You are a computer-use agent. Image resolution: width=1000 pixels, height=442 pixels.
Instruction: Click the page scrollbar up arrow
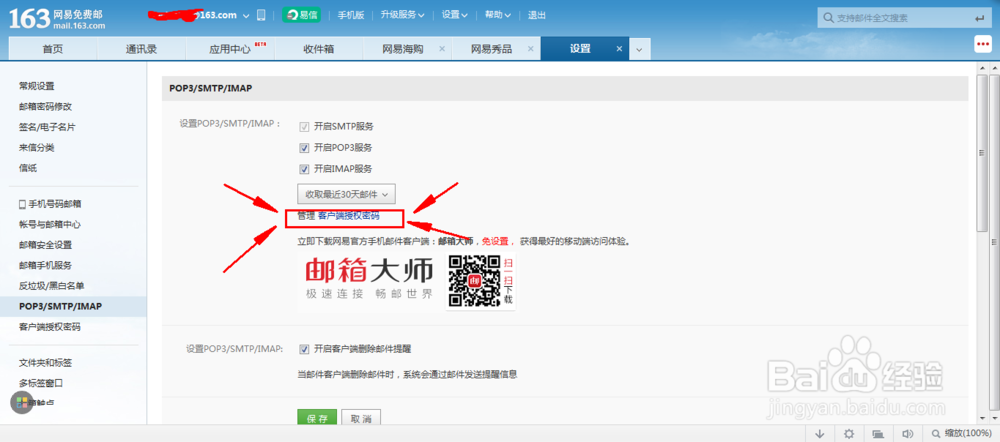982,68
